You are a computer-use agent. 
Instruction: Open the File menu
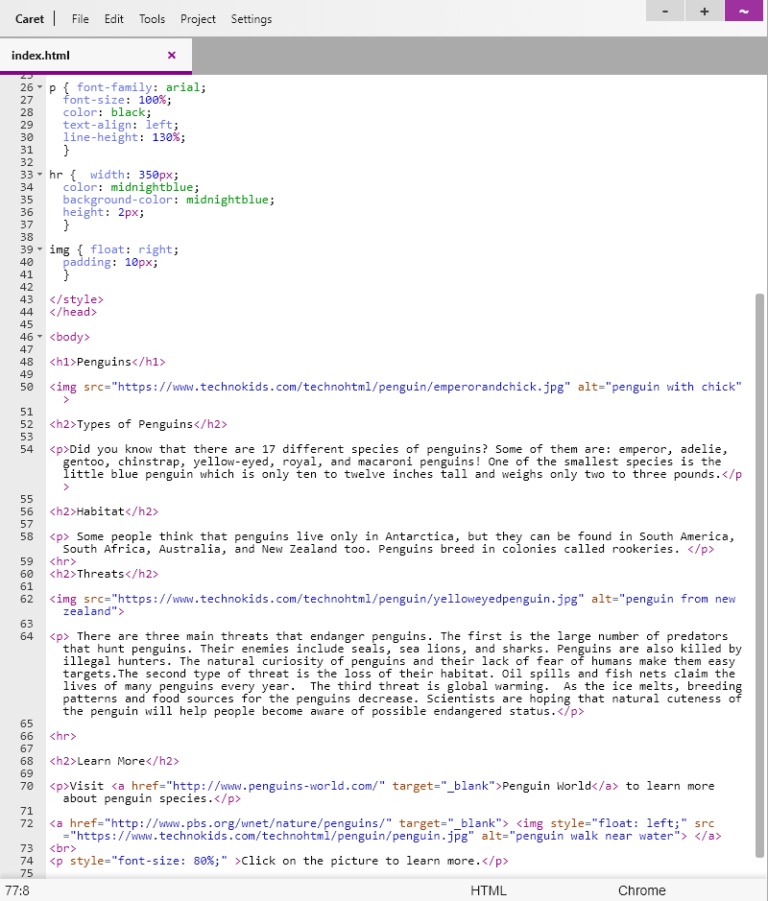coord(80,19)
